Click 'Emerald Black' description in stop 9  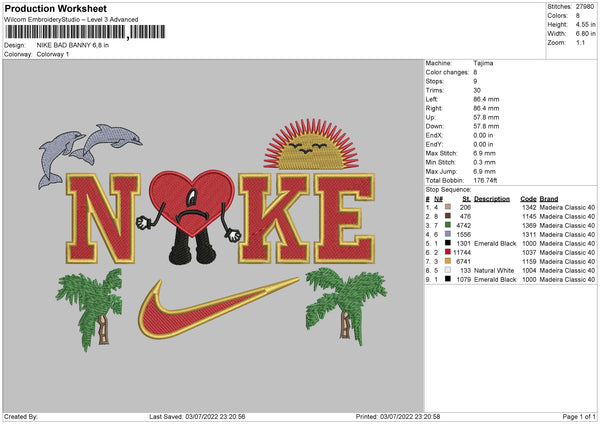pos(495,279)
